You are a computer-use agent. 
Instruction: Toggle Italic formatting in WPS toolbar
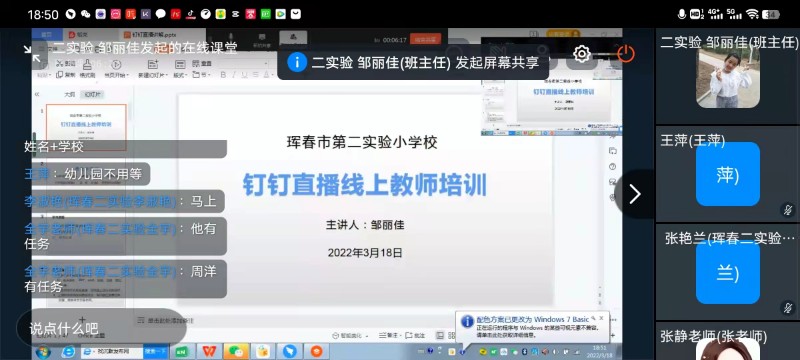[234, 75]
